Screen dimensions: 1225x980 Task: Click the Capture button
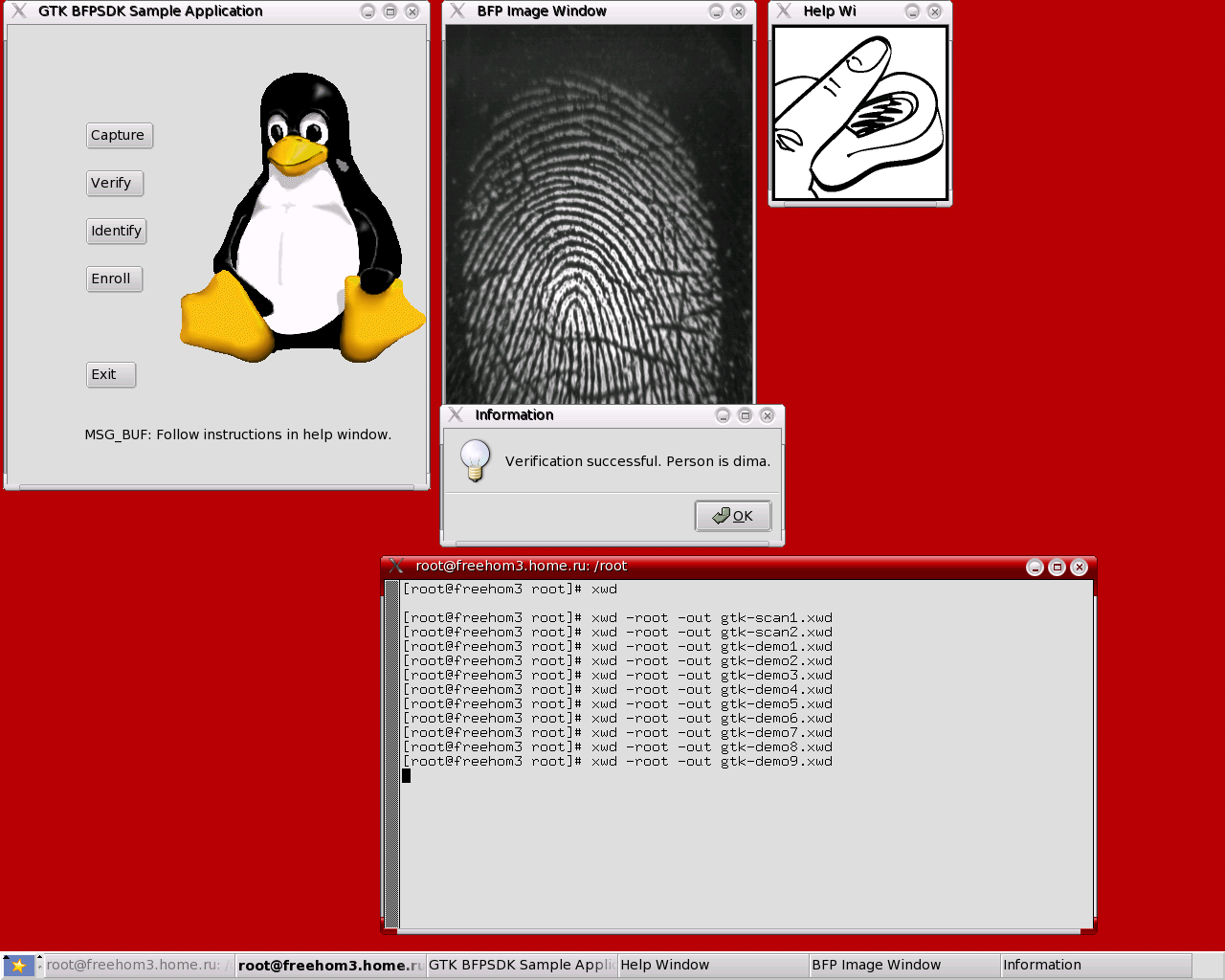(119, 136)
